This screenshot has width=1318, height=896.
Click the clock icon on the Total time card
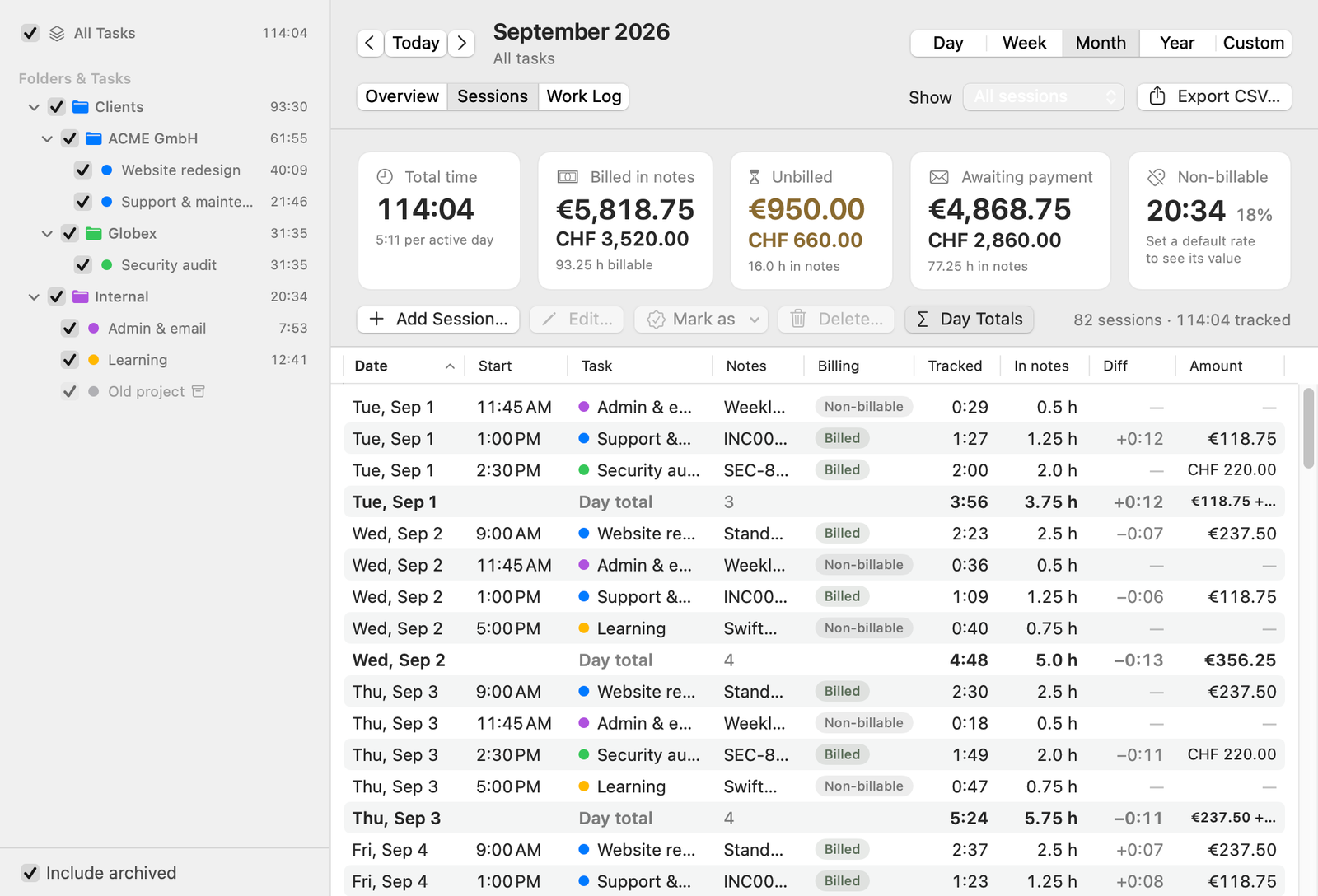click(385, 177)
